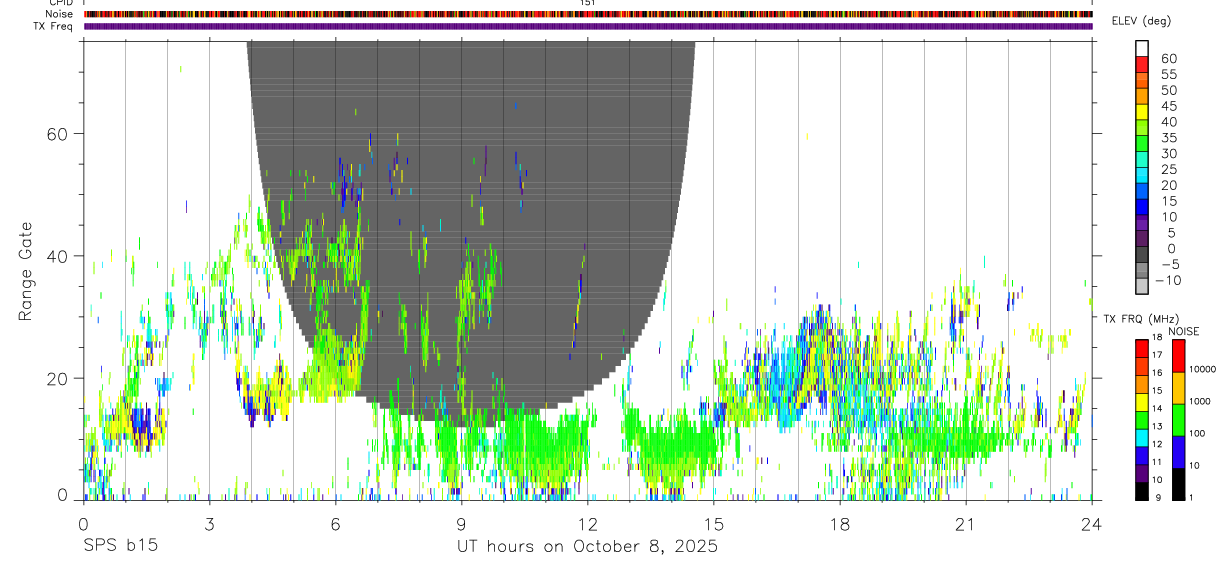
Task: Click the purple TX Freq strip at the top
Action: click(x=588, y=26)
